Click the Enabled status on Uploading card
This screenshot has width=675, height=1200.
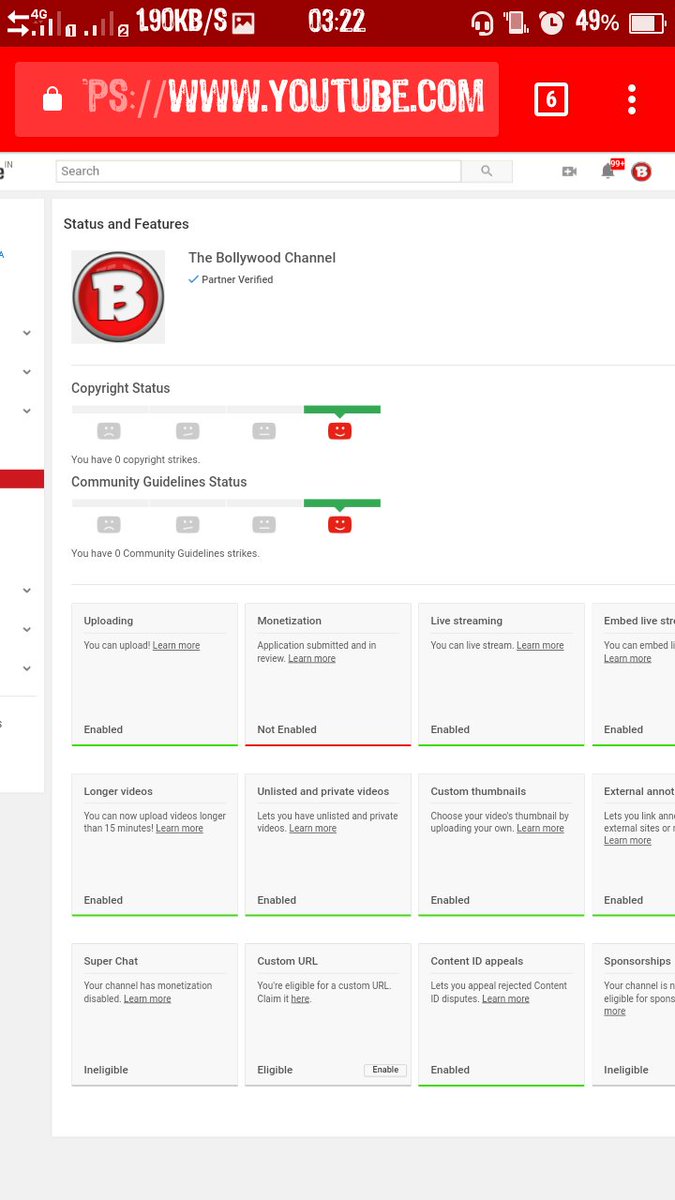pos(103,730)
